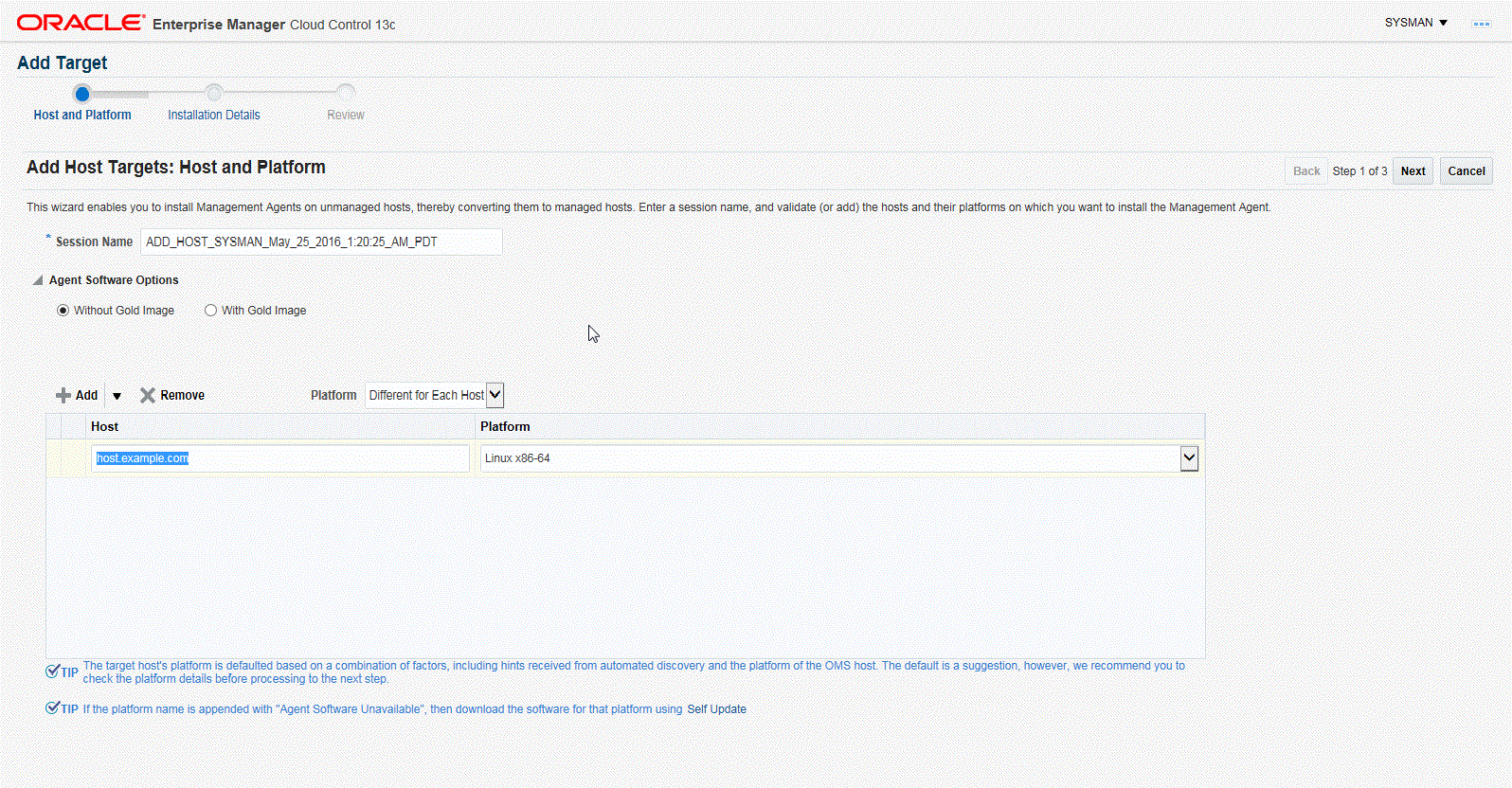Edit the host.example.com host field
This screenshot has height=788, width=1512.
click(x=280, y=458)
